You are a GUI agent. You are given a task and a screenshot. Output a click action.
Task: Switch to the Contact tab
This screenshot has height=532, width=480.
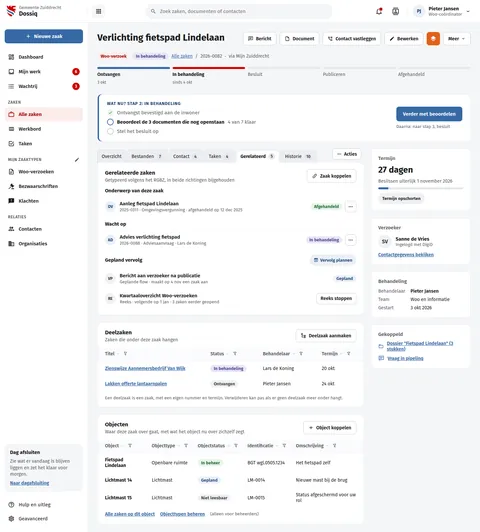pos(185,156)
